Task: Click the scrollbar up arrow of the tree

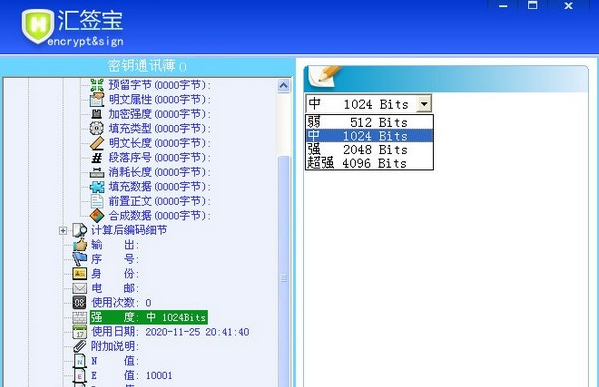Action: click(283, 86)
